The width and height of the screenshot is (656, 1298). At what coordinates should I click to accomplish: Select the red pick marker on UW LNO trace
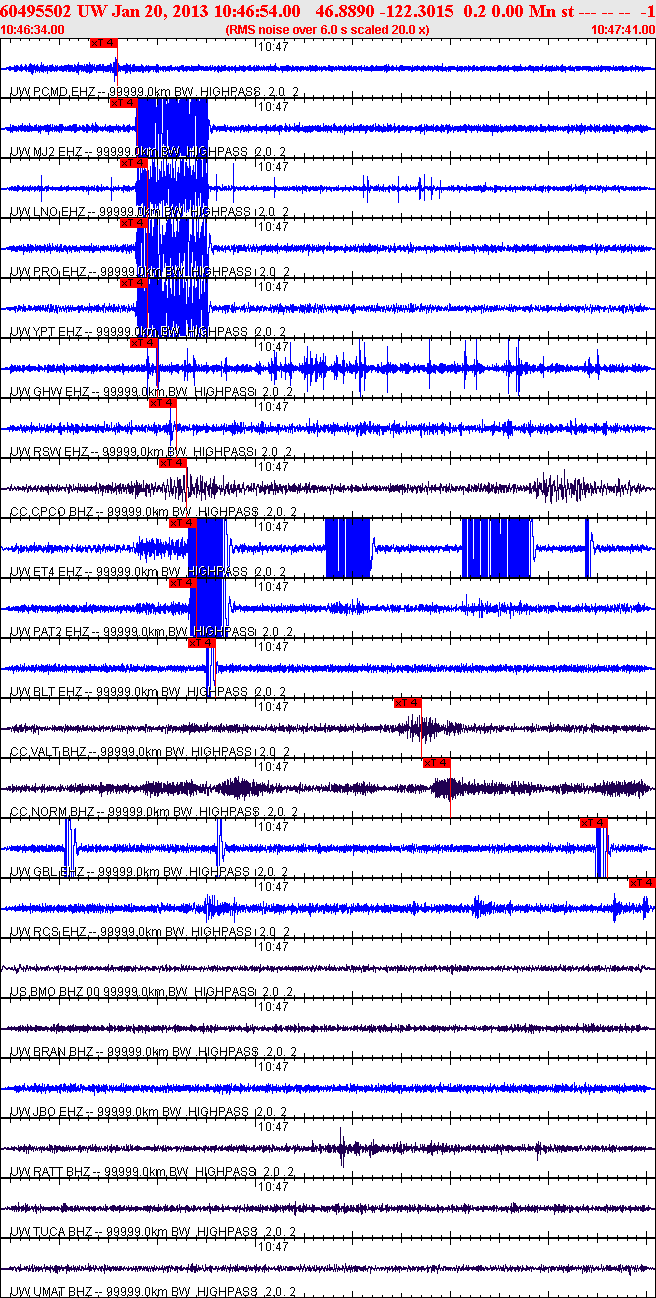(x=133, y=163)
